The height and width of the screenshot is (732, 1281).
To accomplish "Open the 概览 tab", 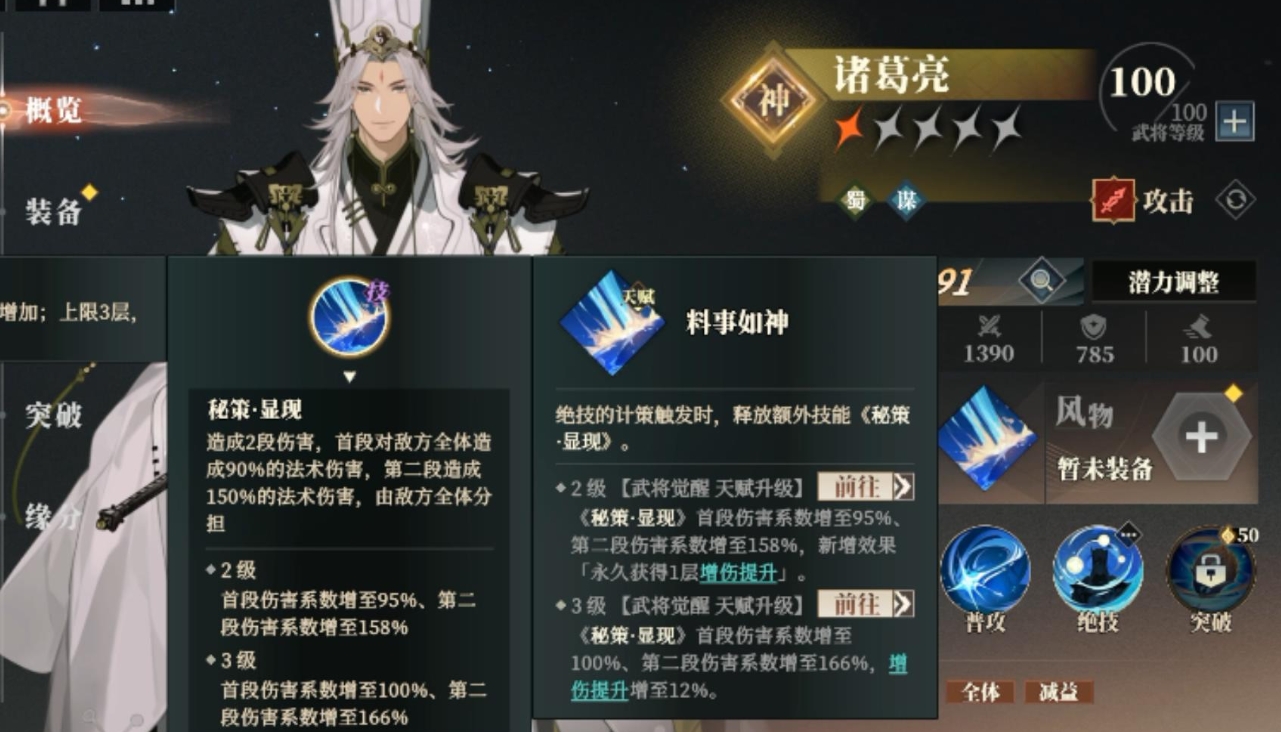I will click(x=53, y=110).
